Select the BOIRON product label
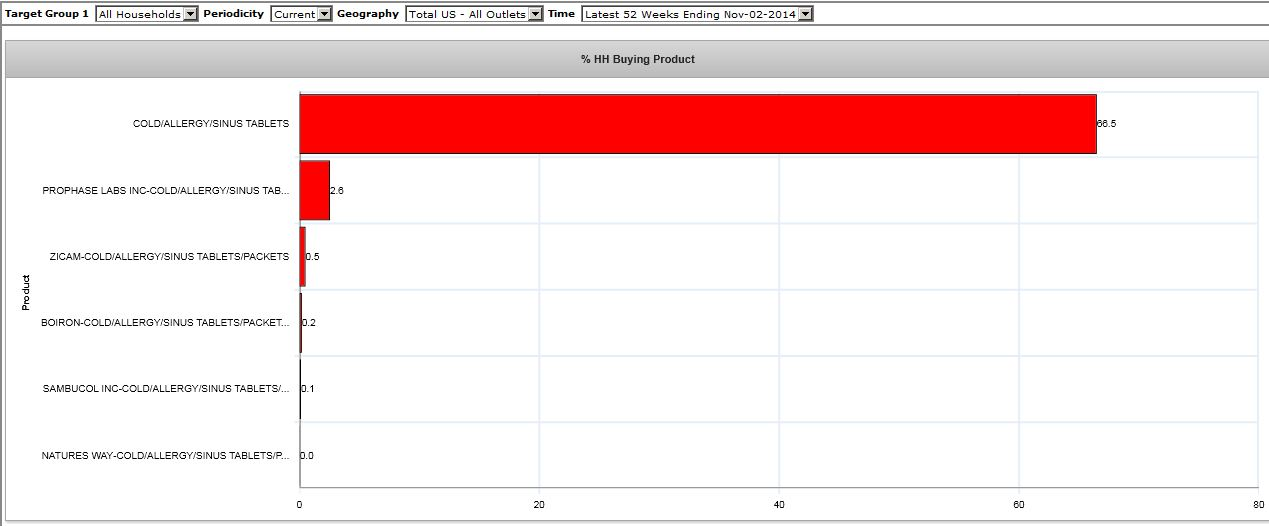Viewport: 1269px width, 526px height. 165,323
